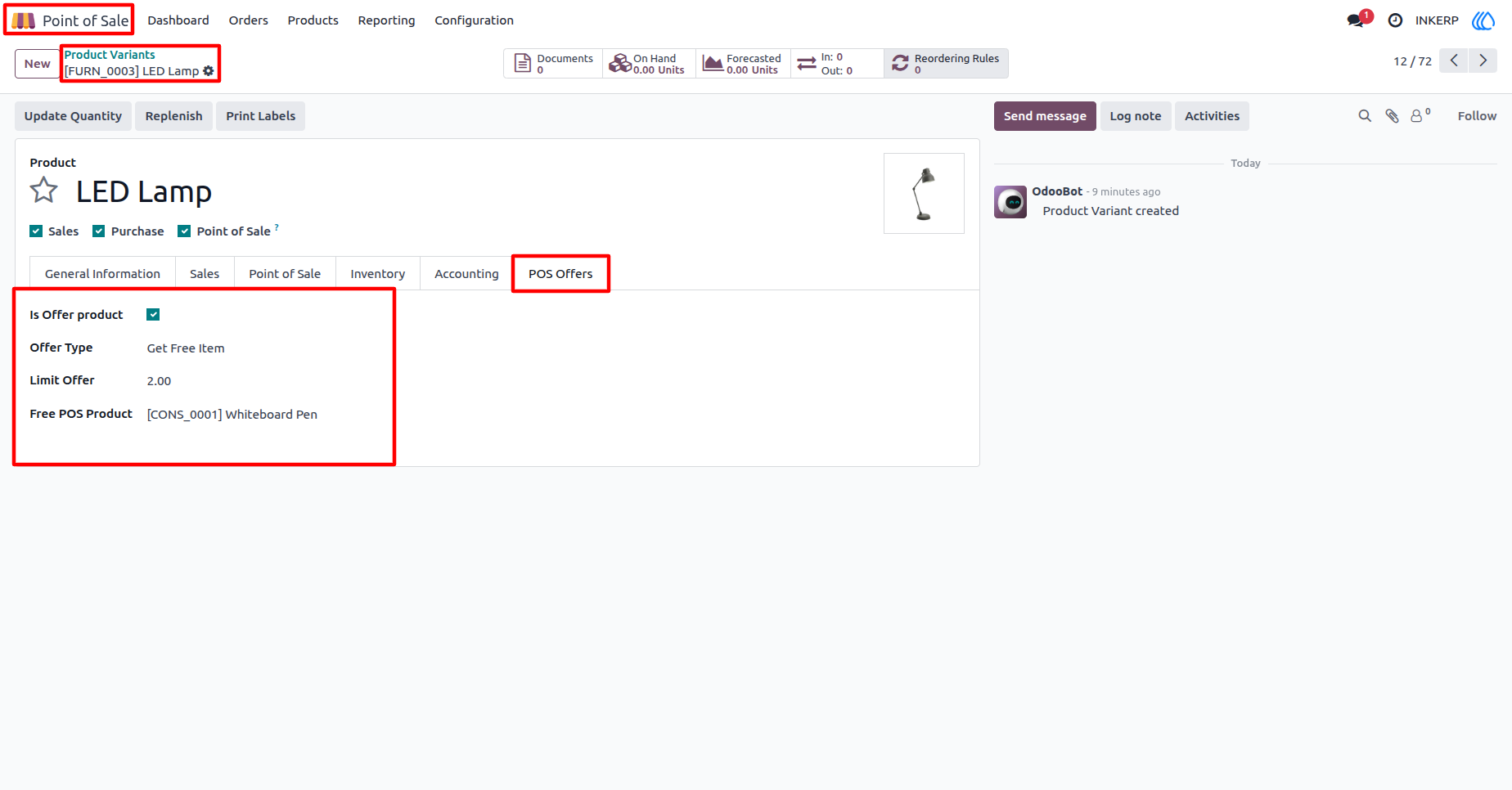This screenshot has width=1512, height=790.
Task: View On Hand units stock
Action: tap(649, 64)
